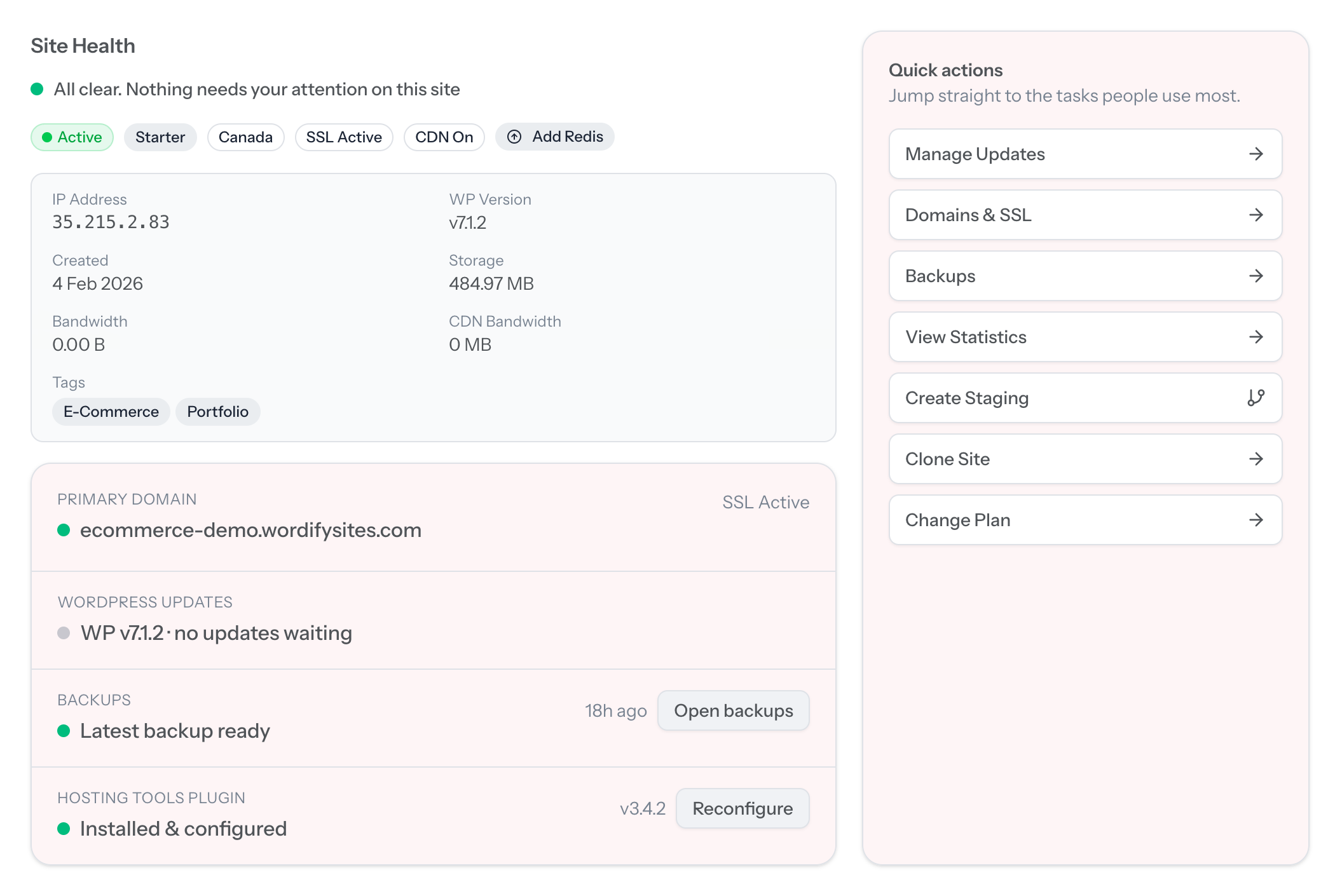Click the Canada region chip

(x=245, y=137)
